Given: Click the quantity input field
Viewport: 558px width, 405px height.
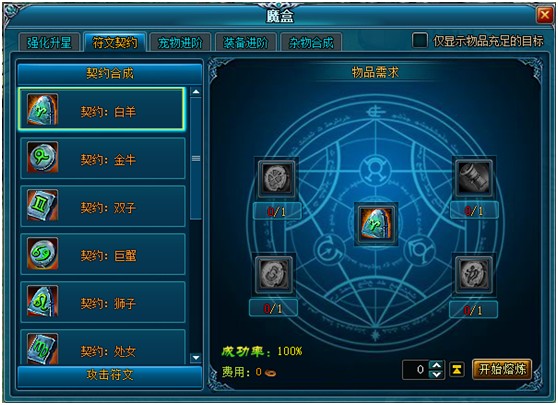Looking at the screenshot, I should click(416, 369).
